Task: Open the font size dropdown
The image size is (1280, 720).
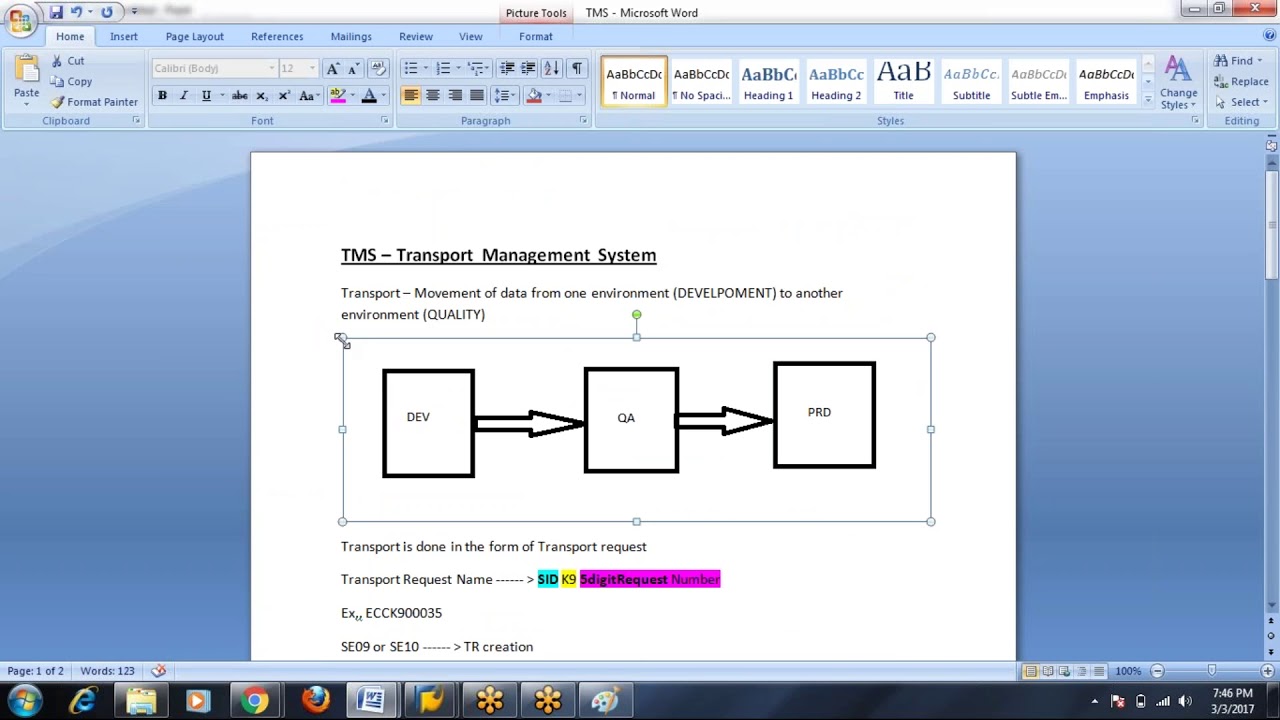Action: pos(312,69)
